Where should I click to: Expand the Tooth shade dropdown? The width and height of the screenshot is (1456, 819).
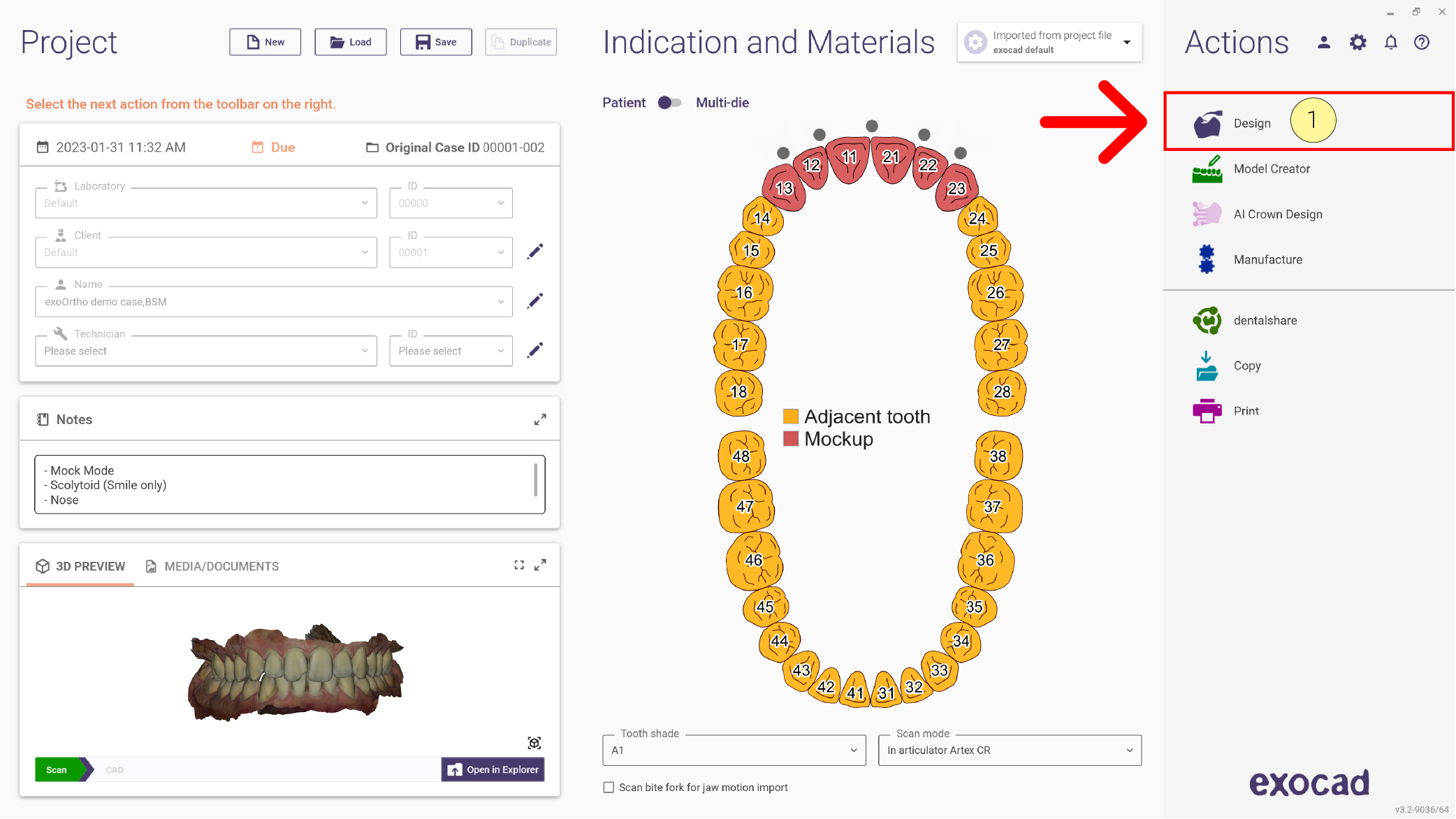(734, 751)
